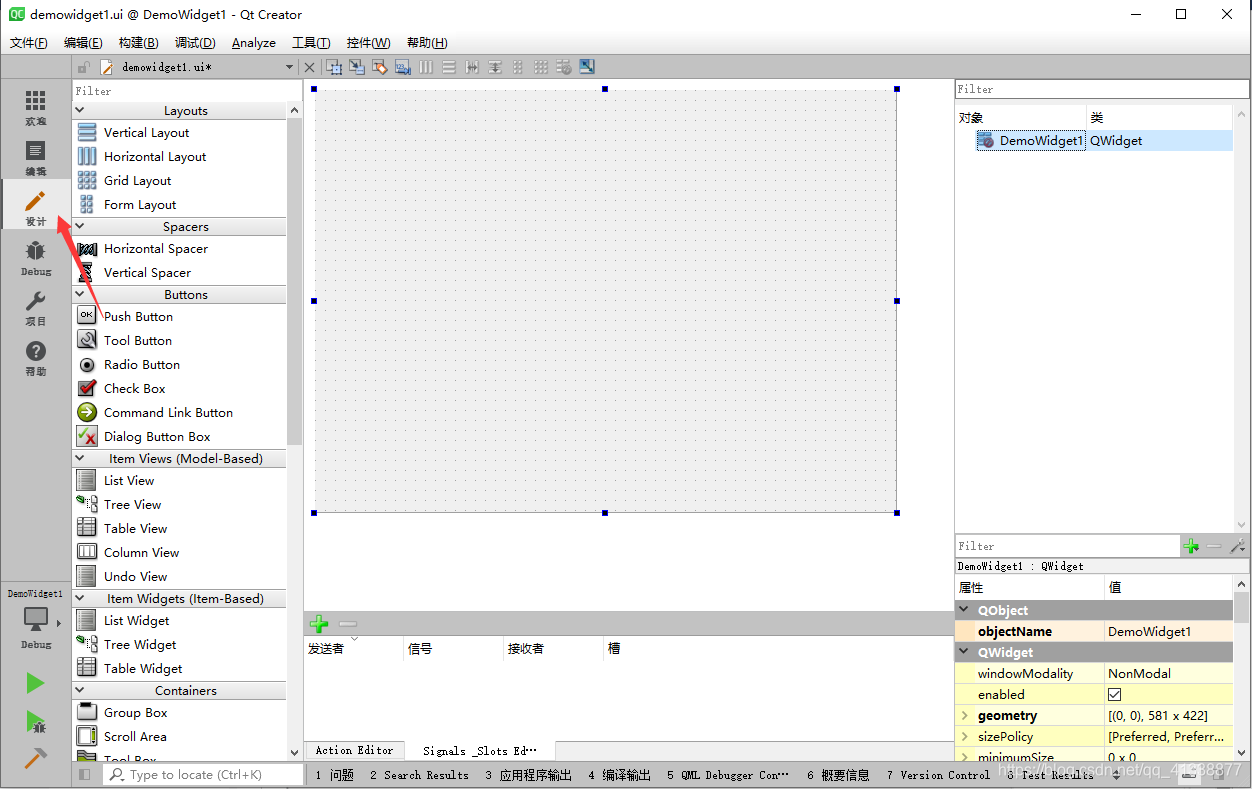The width and height of the screenshot is (1252, 789).
Task: Switch to the 欢迎 (Welcome) mode
Action: click(36, 108)
